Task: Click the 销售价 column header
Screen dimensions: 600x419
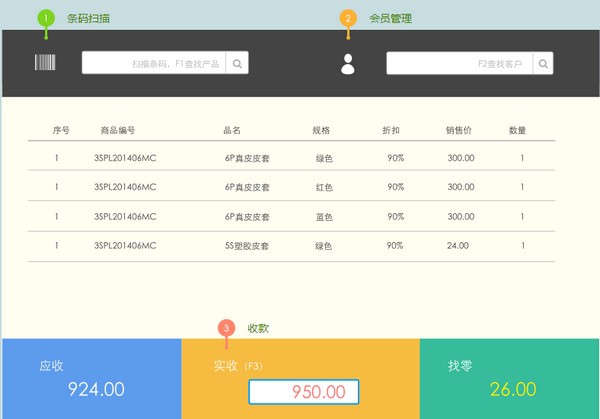Action: click(459, 130)
